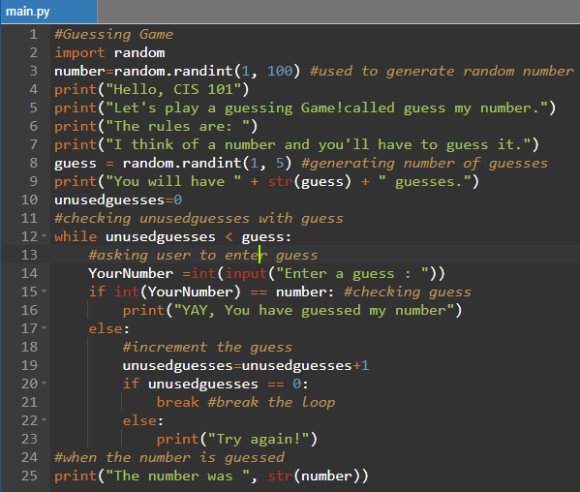Screen dimensions: 580x492
Task: Collapse the while loop at line 12
Action: tap(44, 236)
